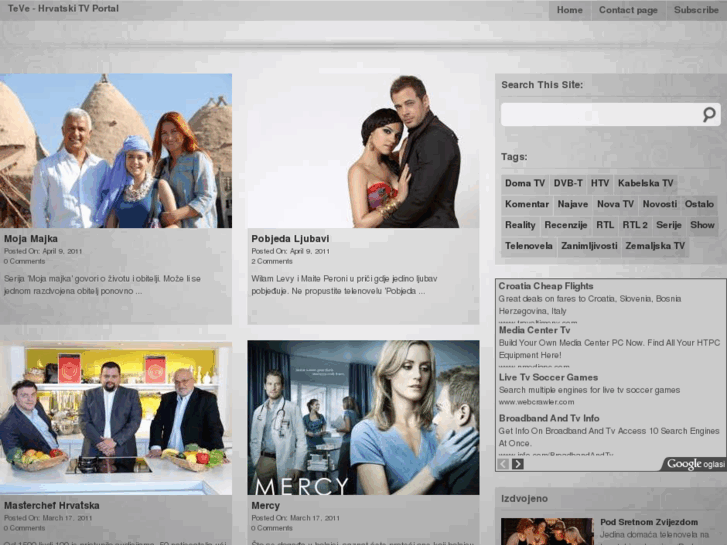Viewport: 727px width, 545px height.
Task: Open the Masterchef Hrvatska post thumbnail
Action: pyautogui.click(x=116, y=417)
